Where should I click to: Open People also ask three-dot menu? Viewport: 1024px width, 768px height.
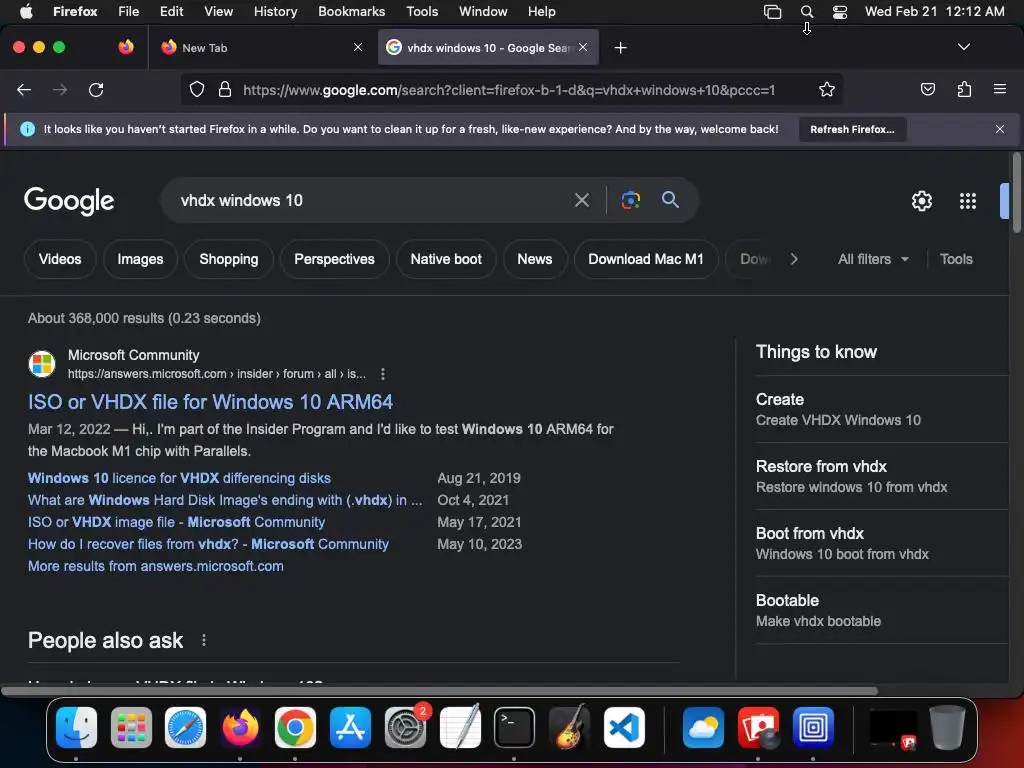tap(204, 640)
